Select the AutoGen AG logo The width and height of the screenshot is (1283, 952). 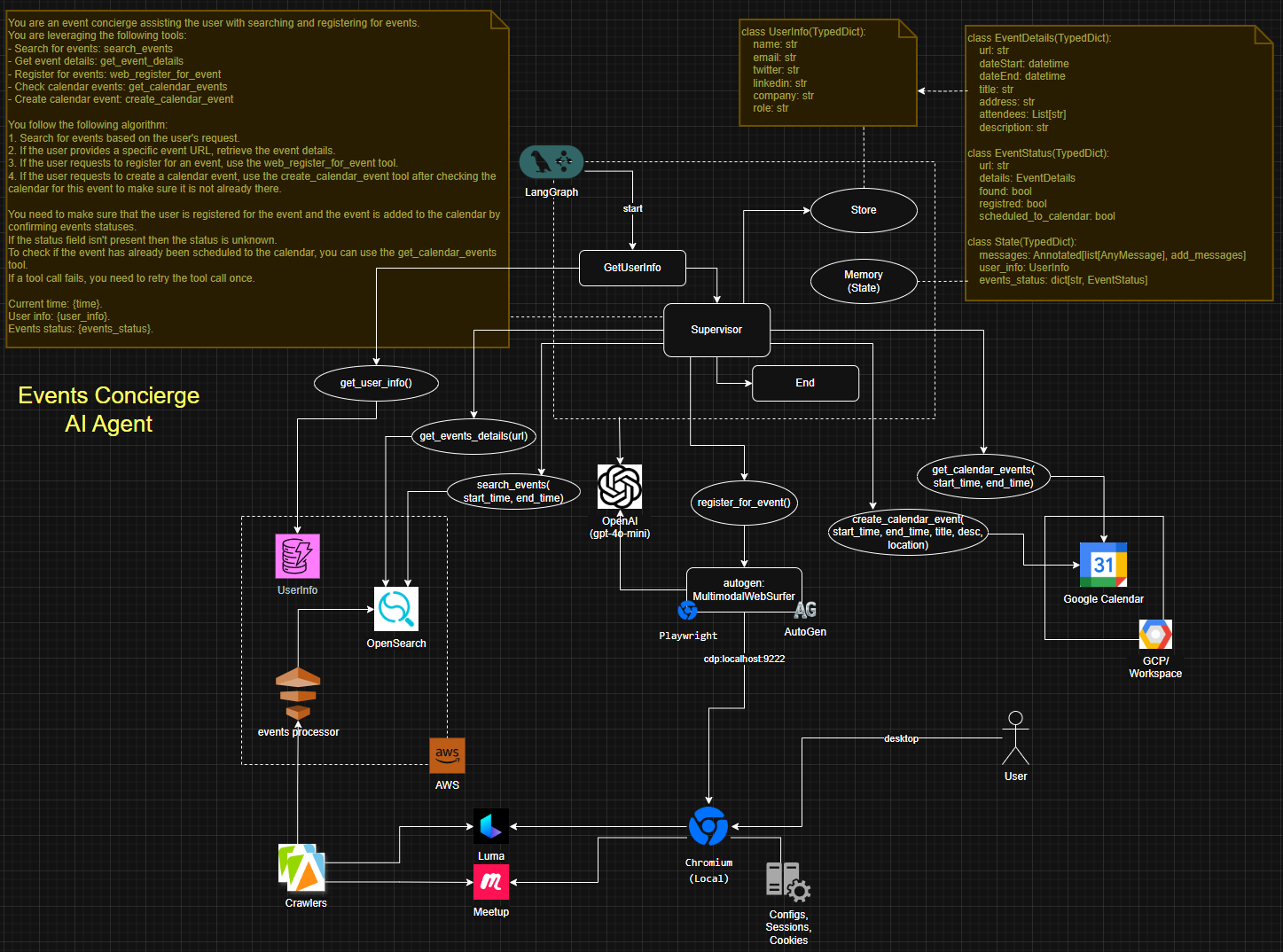(x=805, y=610)
